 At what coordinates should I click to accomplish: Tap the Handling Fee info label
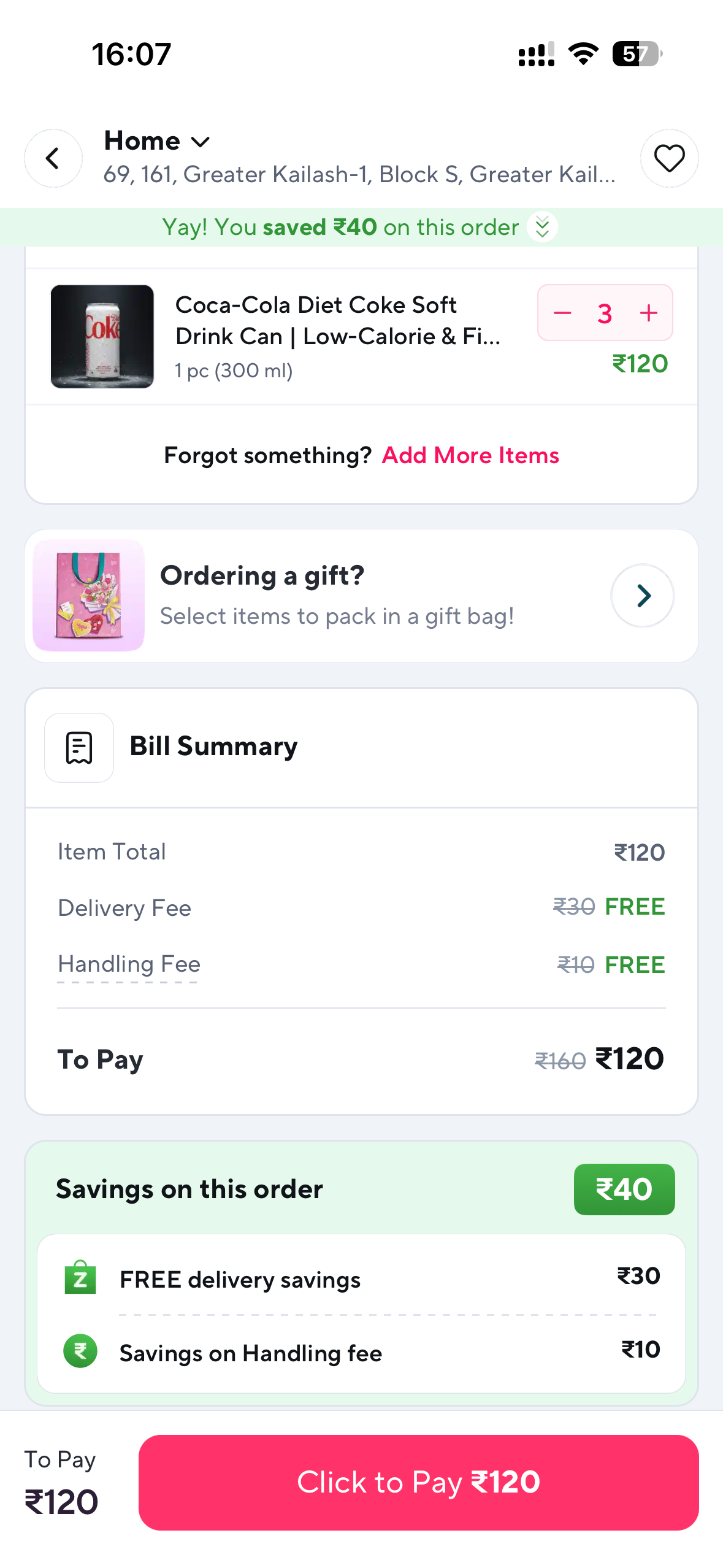tap(129, 964)
